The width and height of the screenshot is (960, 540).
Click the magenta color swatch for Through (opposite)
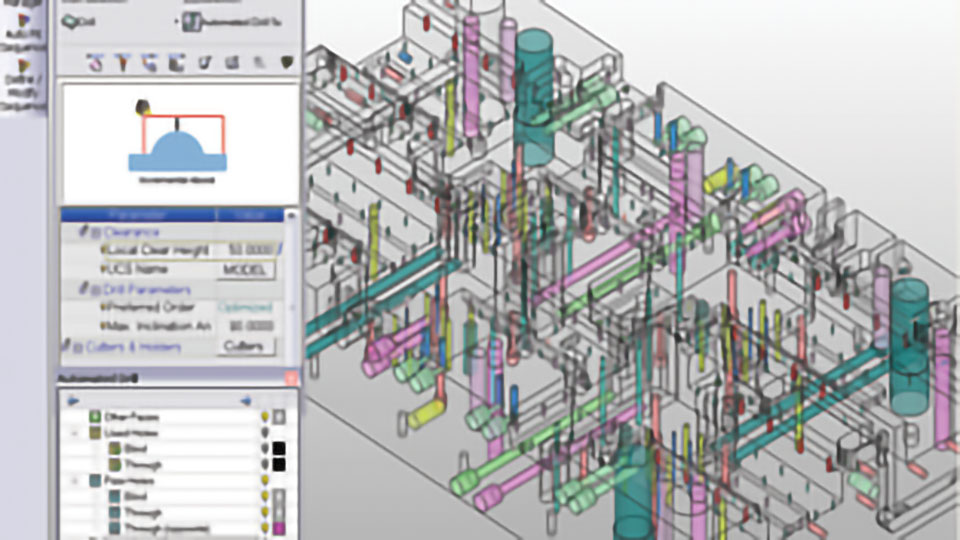281,527
